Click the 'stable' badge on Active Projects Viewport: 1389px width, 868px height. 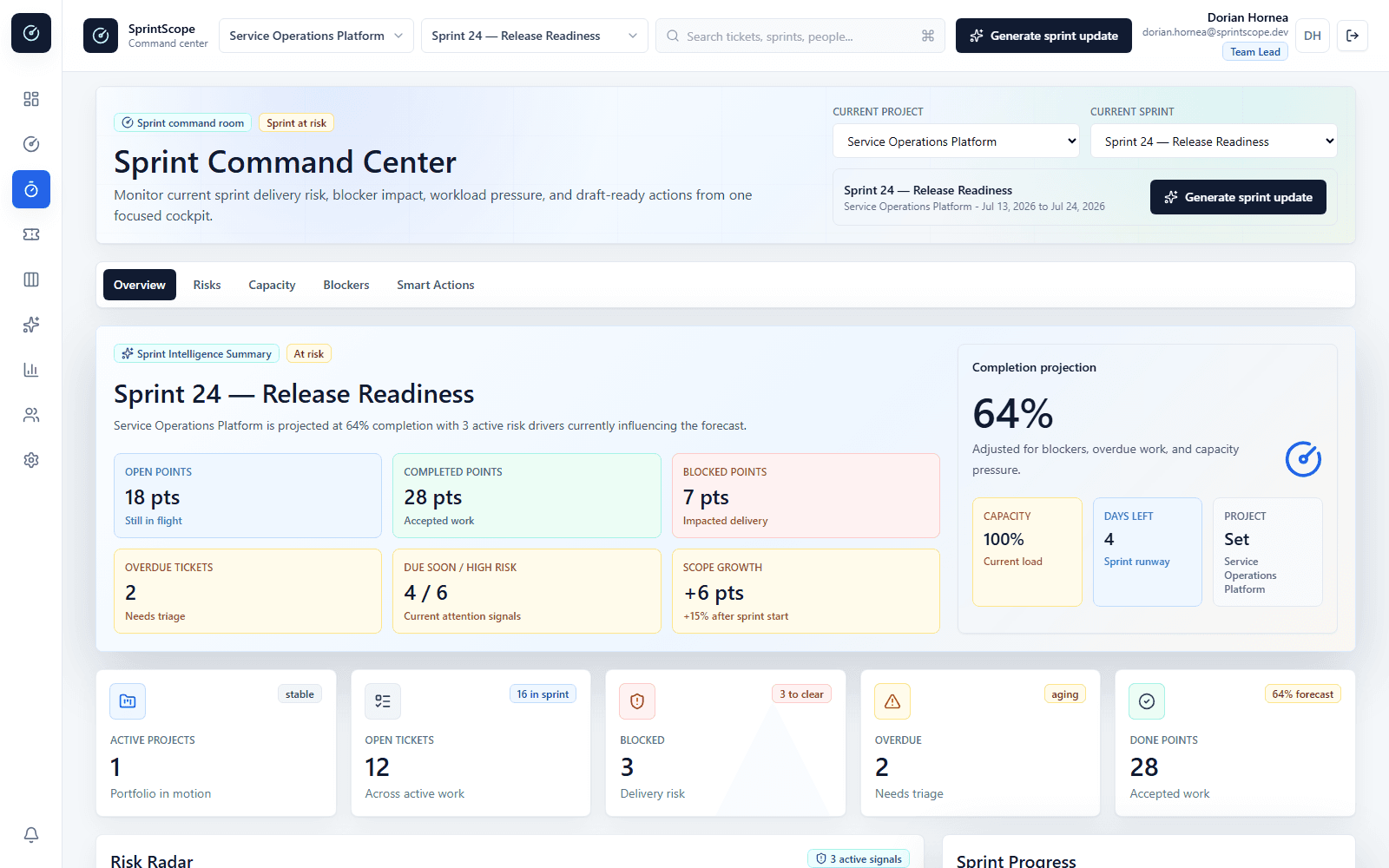point(300,694)
